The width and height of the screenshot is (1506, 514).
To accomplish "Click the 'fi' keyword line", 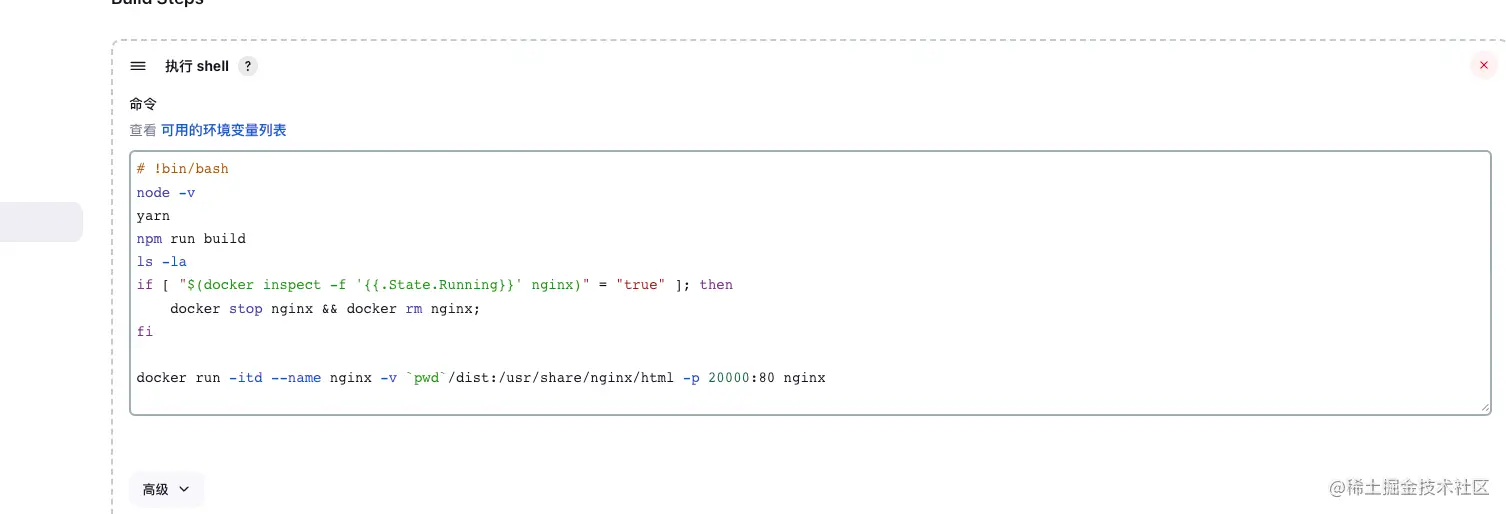I will tap(145, 331).
